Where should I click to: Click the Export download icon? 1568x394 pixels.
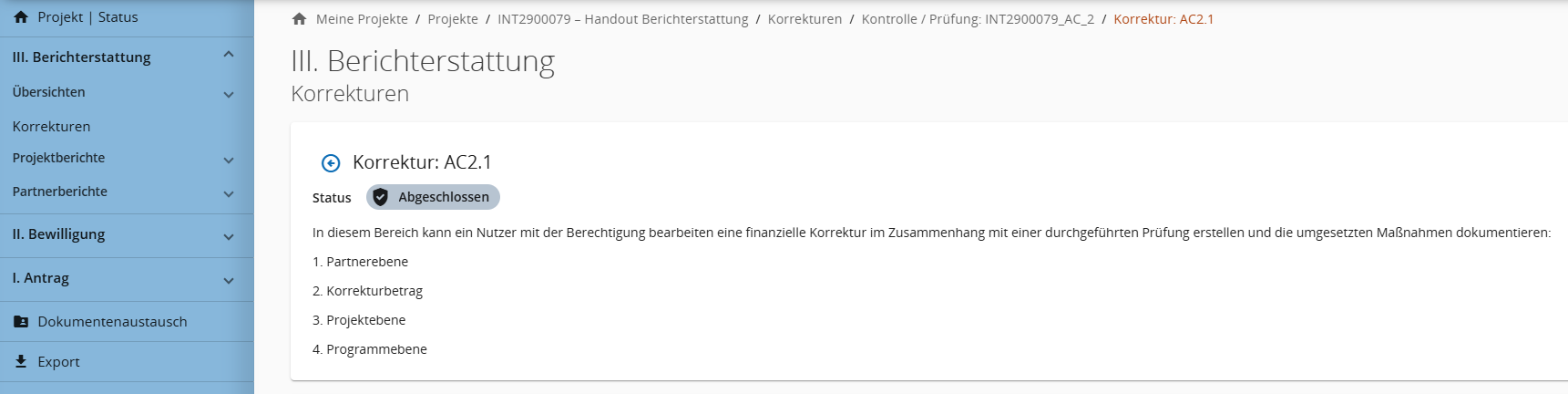point(21,362)
